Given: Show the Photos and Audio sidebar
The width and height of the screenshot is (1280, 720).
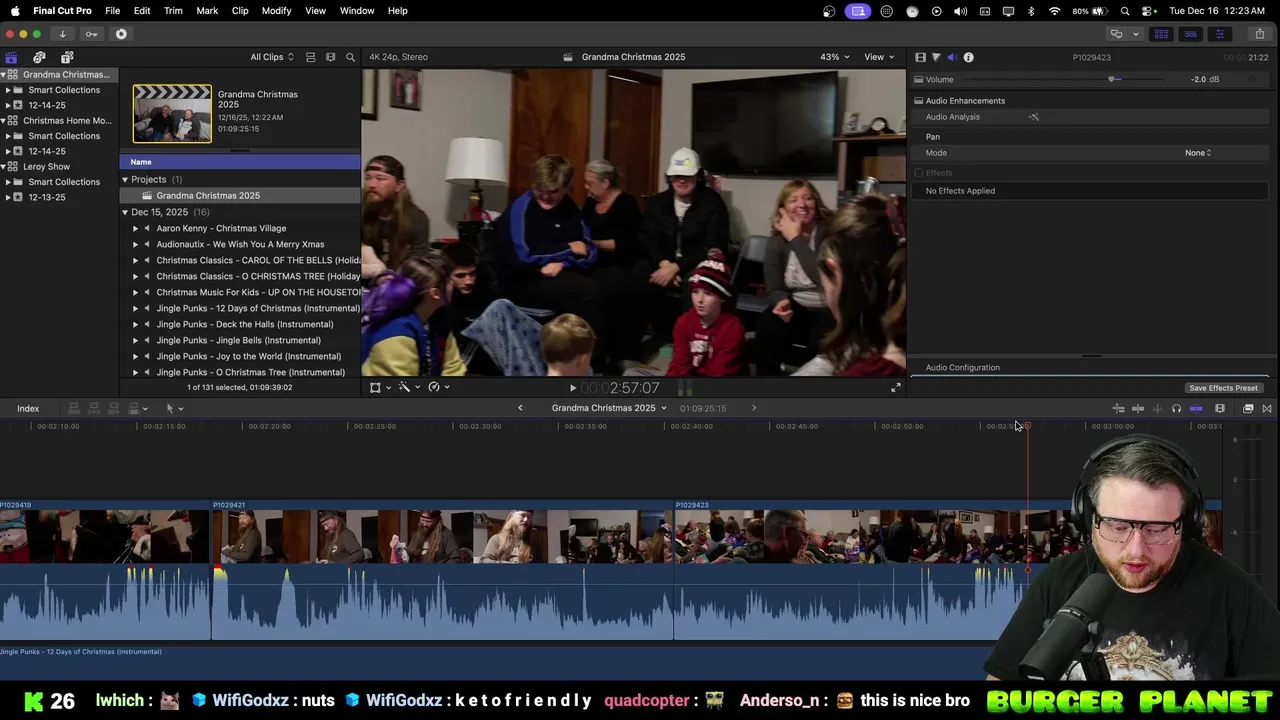Looking at the screenshot, I should point(39,57).
